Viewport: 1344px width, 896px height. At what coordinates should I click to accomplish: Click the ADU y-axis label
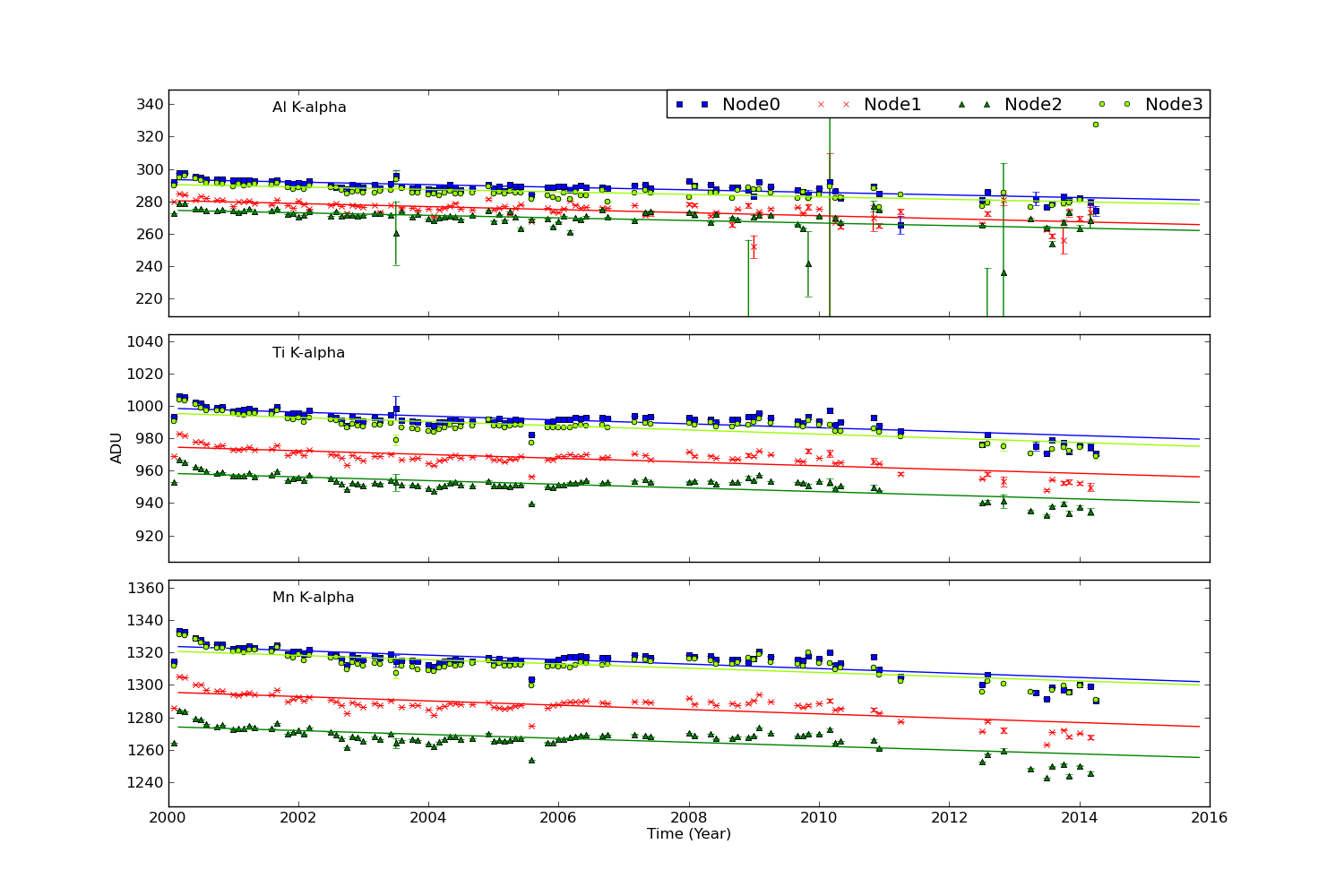coord(116,448)
